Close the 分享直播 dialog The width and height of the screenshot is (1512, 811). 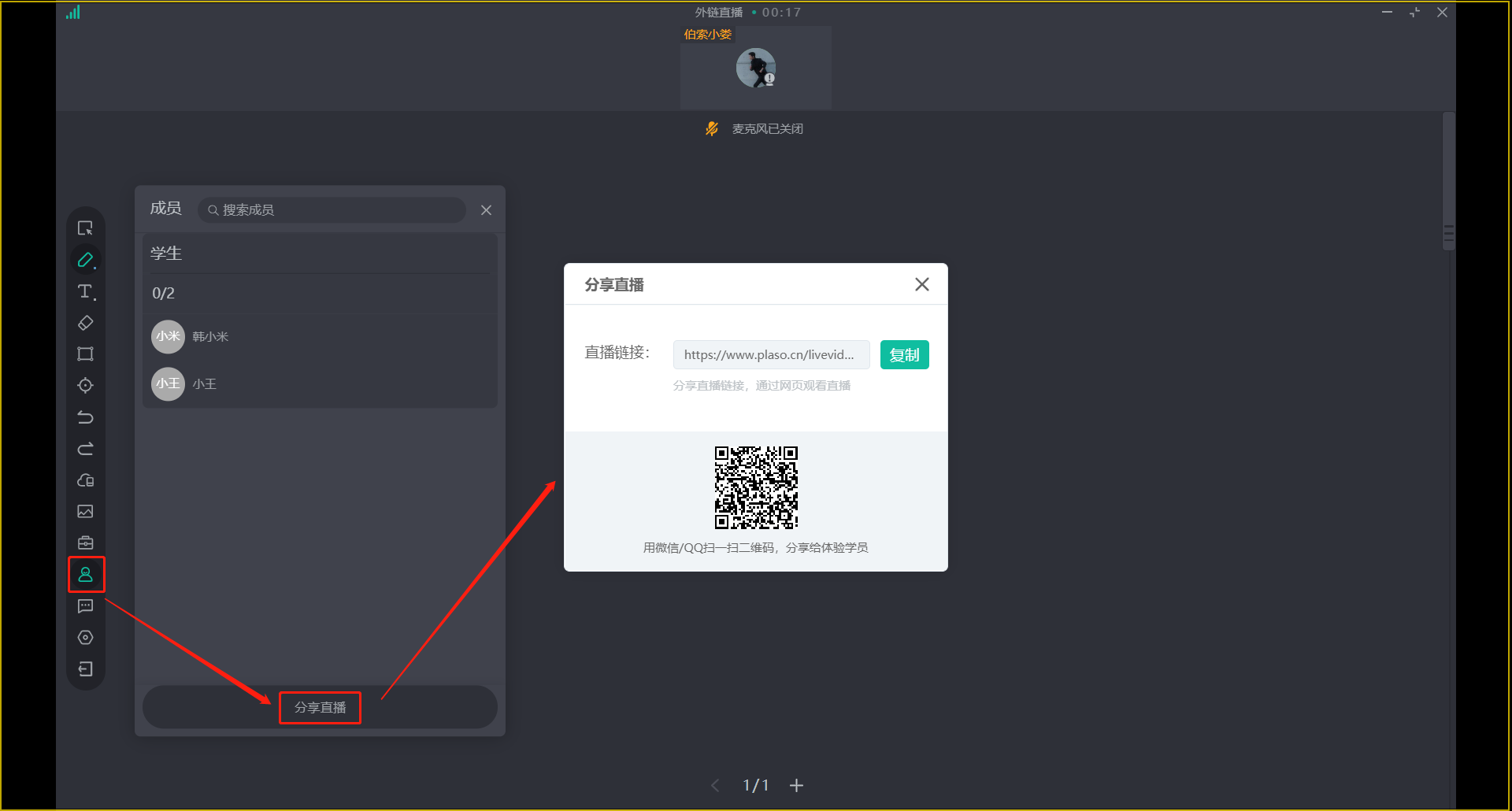point(922,284)
